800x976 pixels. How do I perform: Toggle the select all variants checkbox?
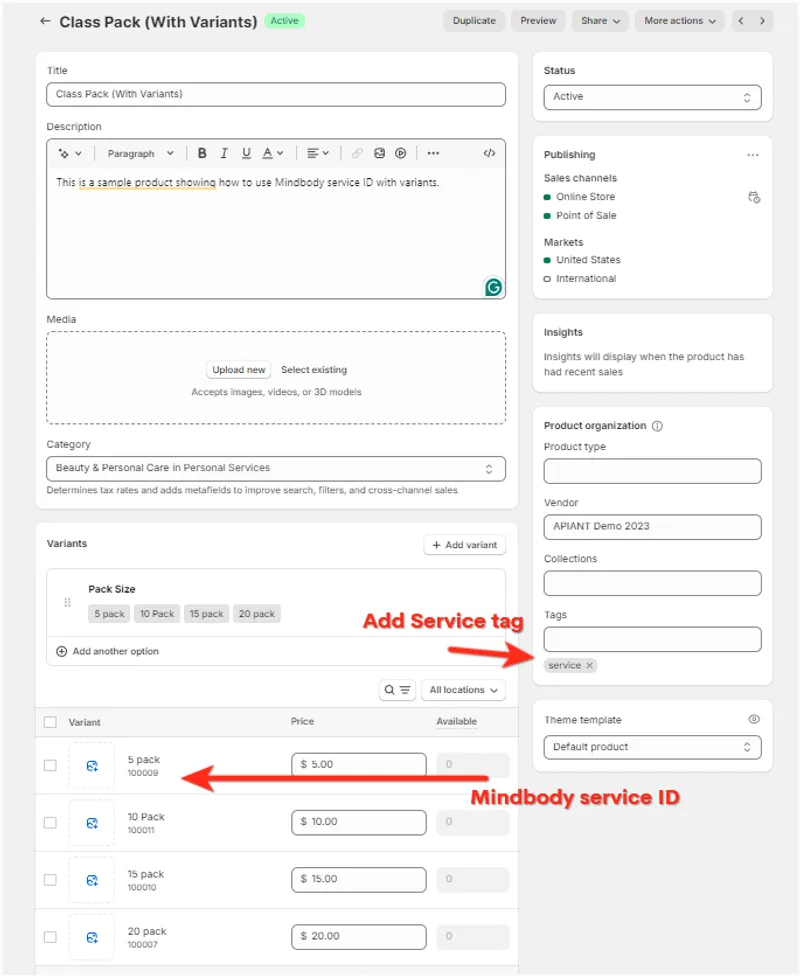50,722
